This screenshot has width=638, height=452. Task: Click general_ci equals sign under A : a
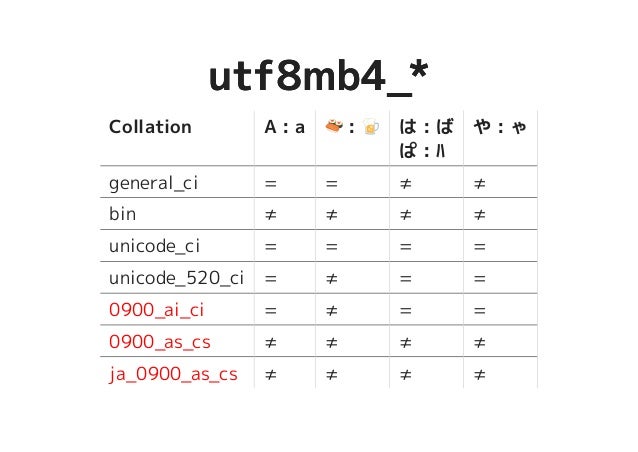point(271,184)
